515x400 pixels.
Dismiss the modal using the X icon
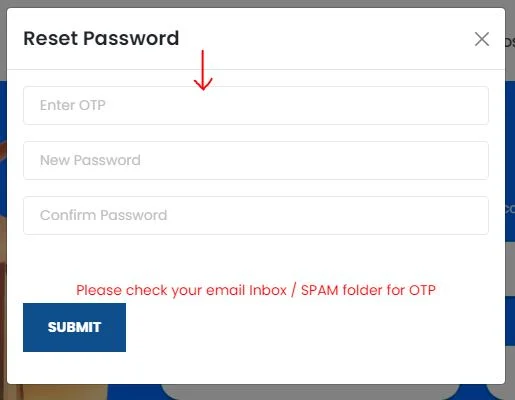coord(482,39)
